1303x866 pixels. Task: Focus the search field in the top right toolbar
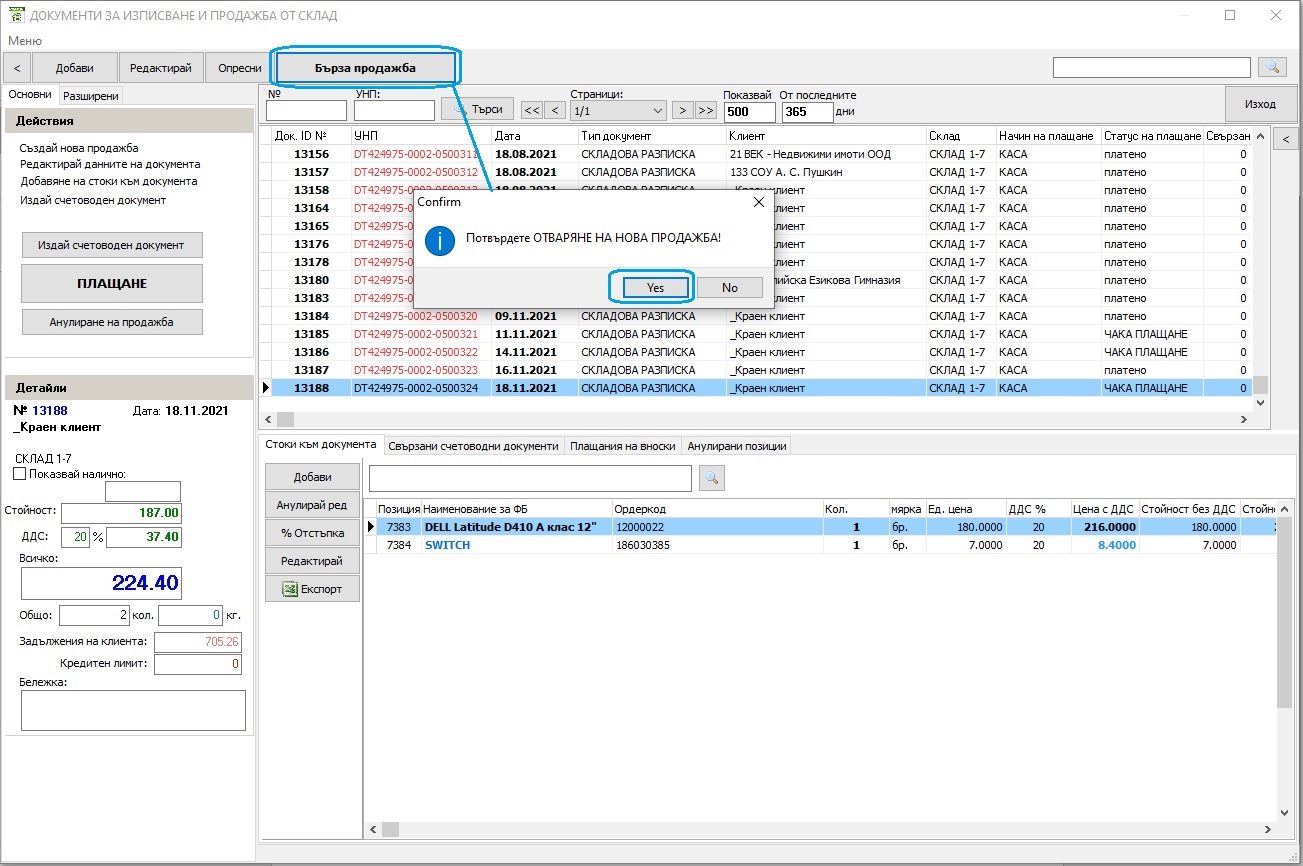(x=1152, y=67)
